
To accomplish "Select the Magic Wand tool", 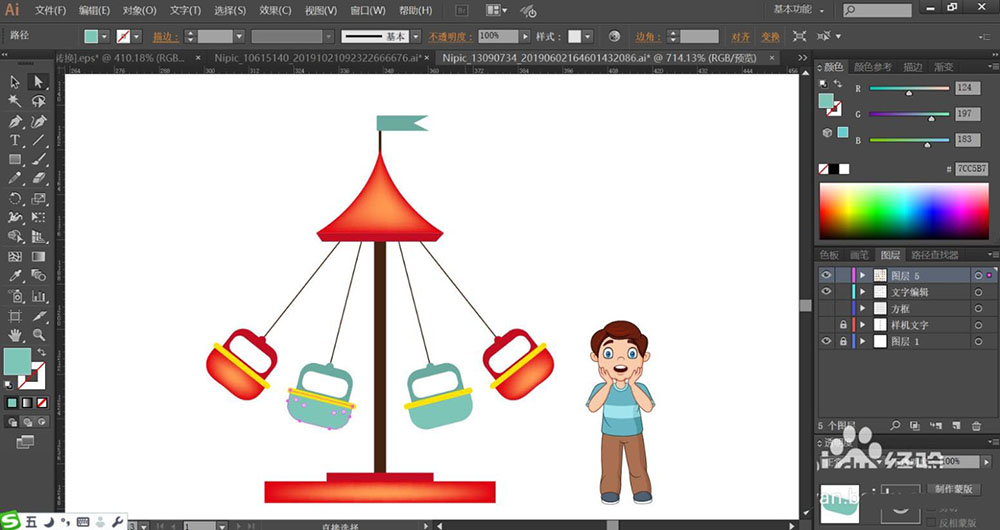I will click(x=15, y=101).
